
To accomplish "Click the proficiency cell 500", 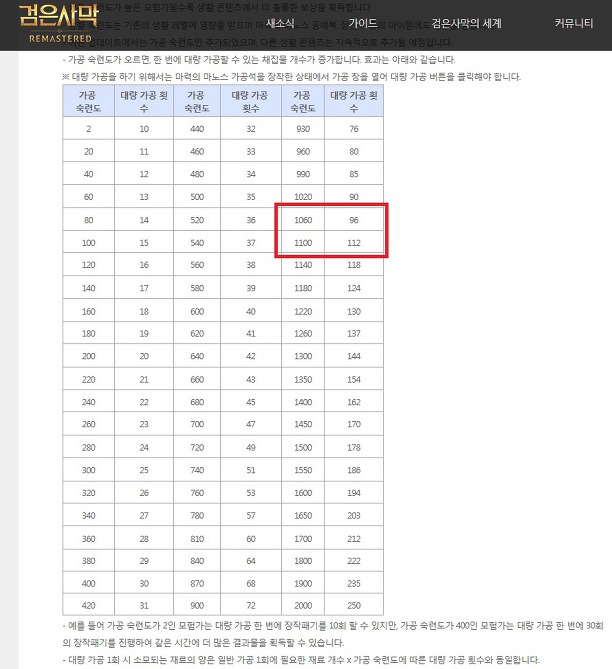I will click(x=197, y=197).
